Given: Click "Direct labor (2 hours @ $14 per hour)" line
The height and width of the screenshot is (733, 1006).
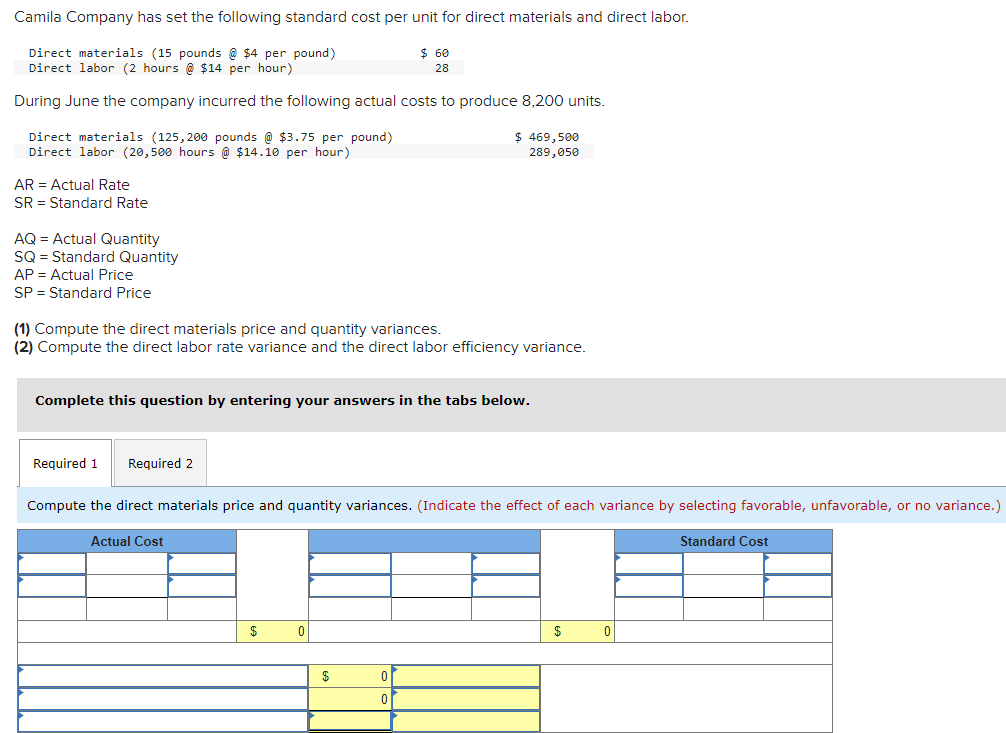Looking at the screenshot, I should click(x=160, y=68).
